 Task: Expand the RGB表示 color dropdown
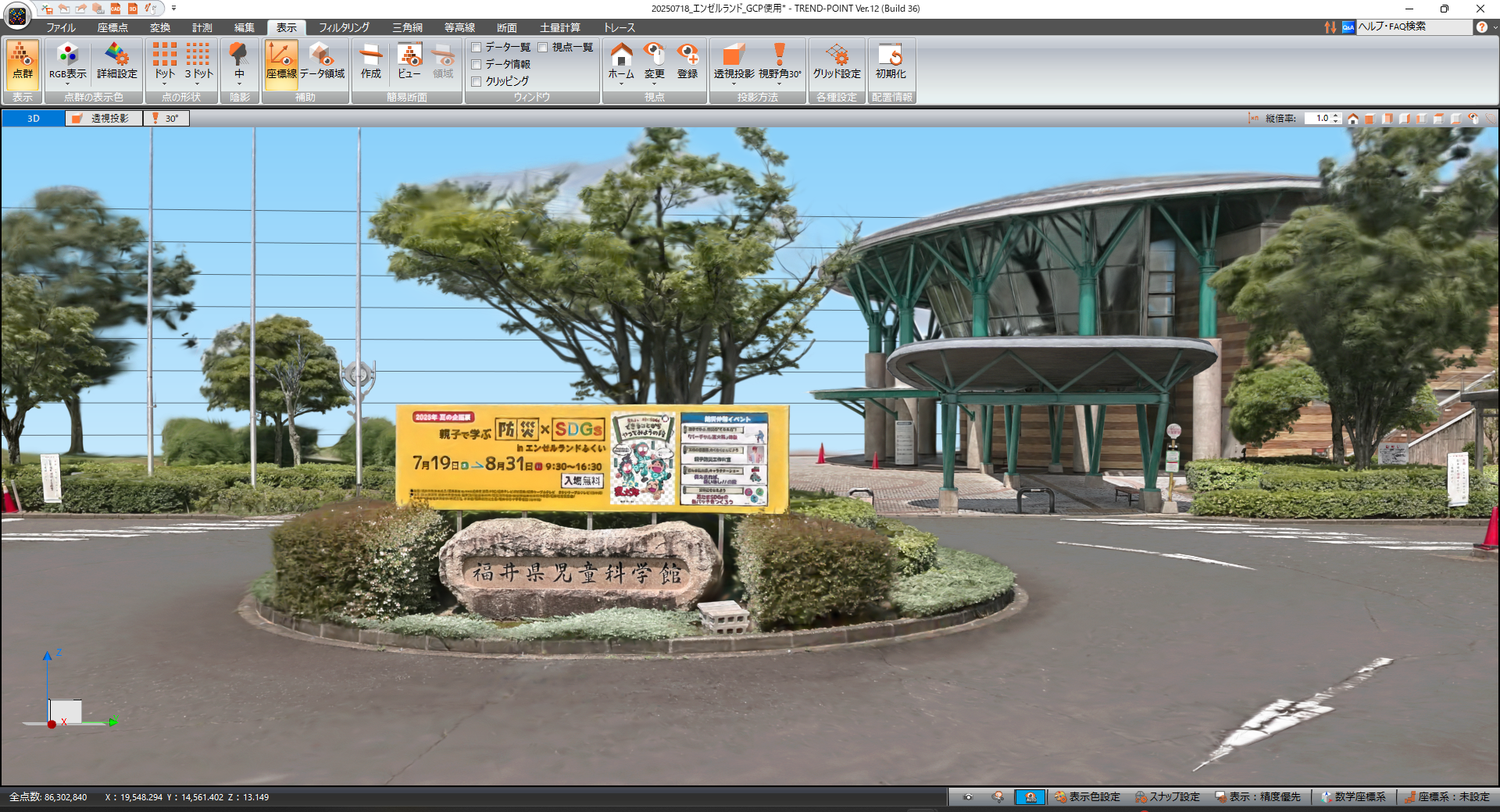pos(68,82)
